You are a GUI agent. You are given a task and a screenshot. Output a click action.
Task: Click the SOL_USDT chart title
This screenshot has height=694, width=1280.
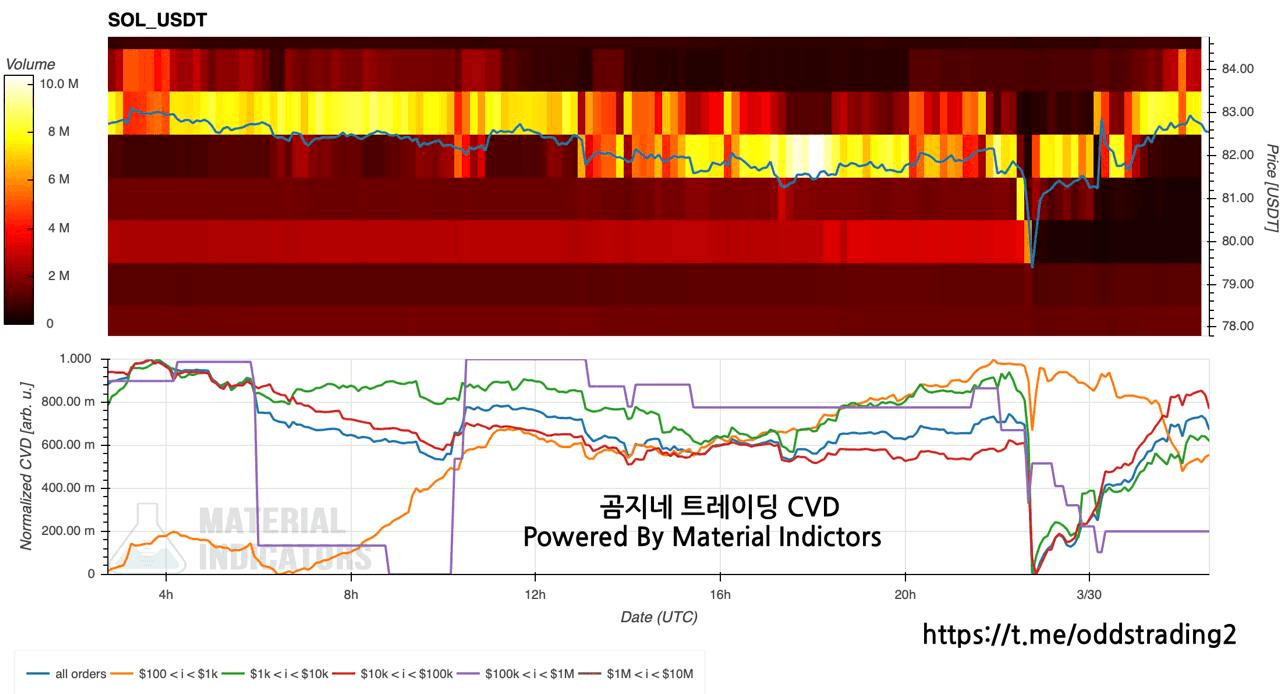157,20
